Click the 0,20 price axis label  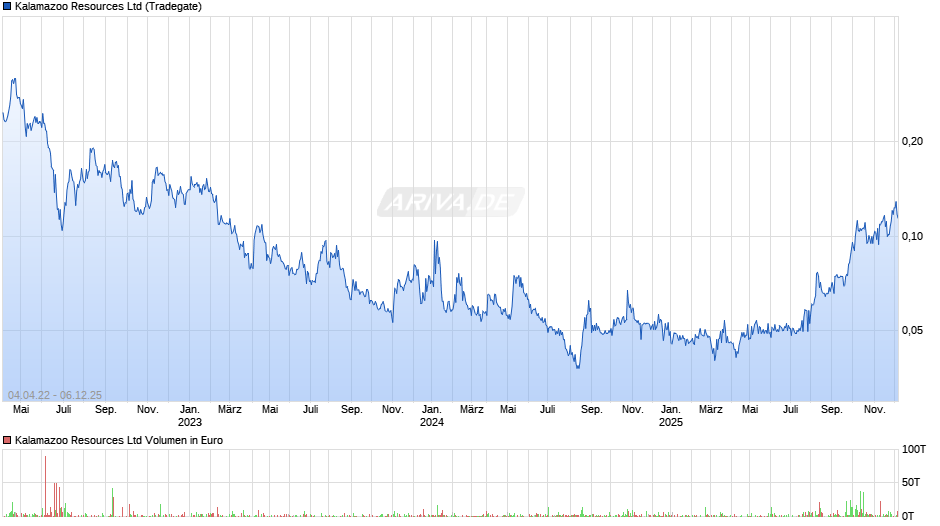click(x=912, y=142)
